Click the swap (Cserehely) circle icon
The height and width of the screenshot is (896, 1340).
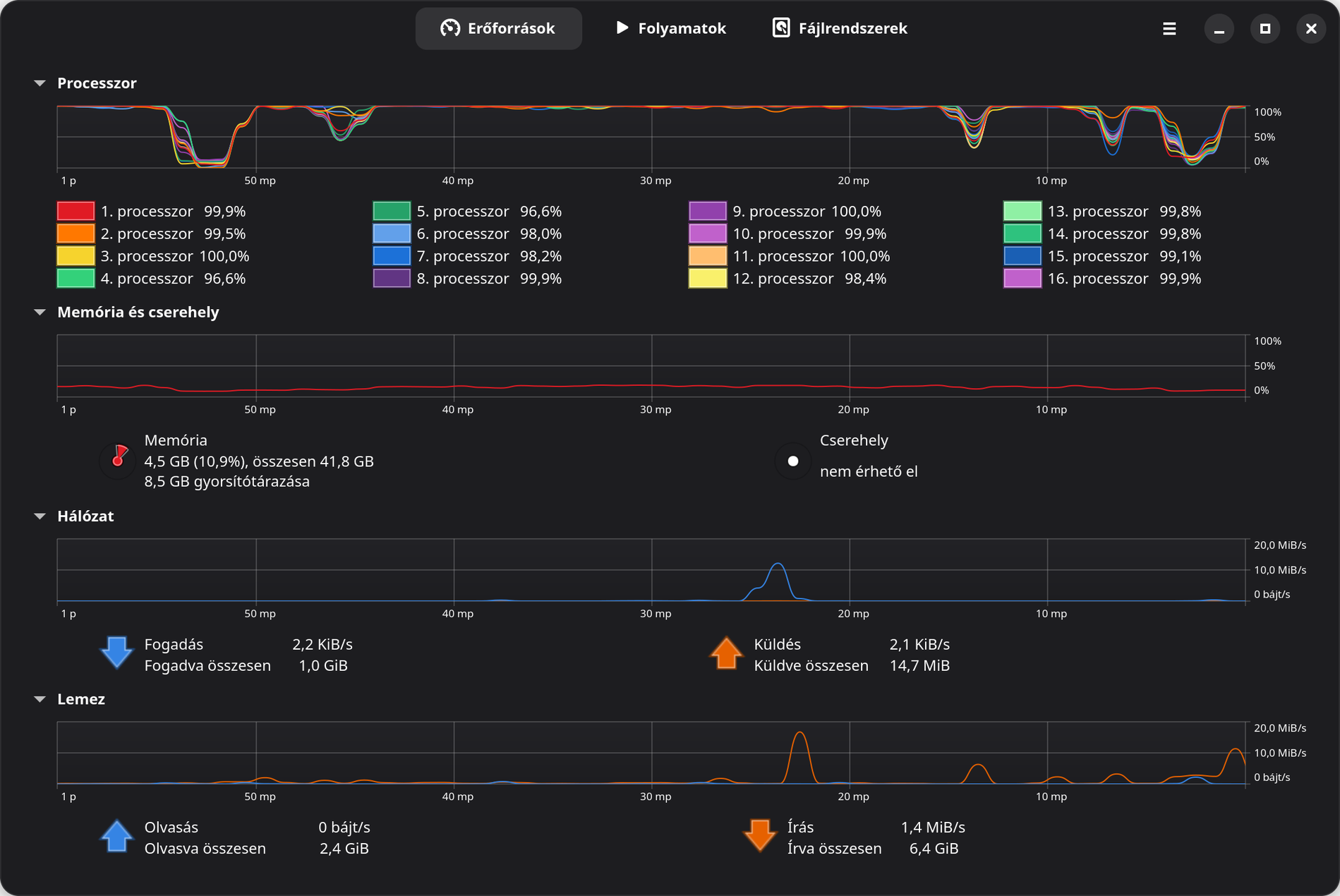[x=793, y=461]
